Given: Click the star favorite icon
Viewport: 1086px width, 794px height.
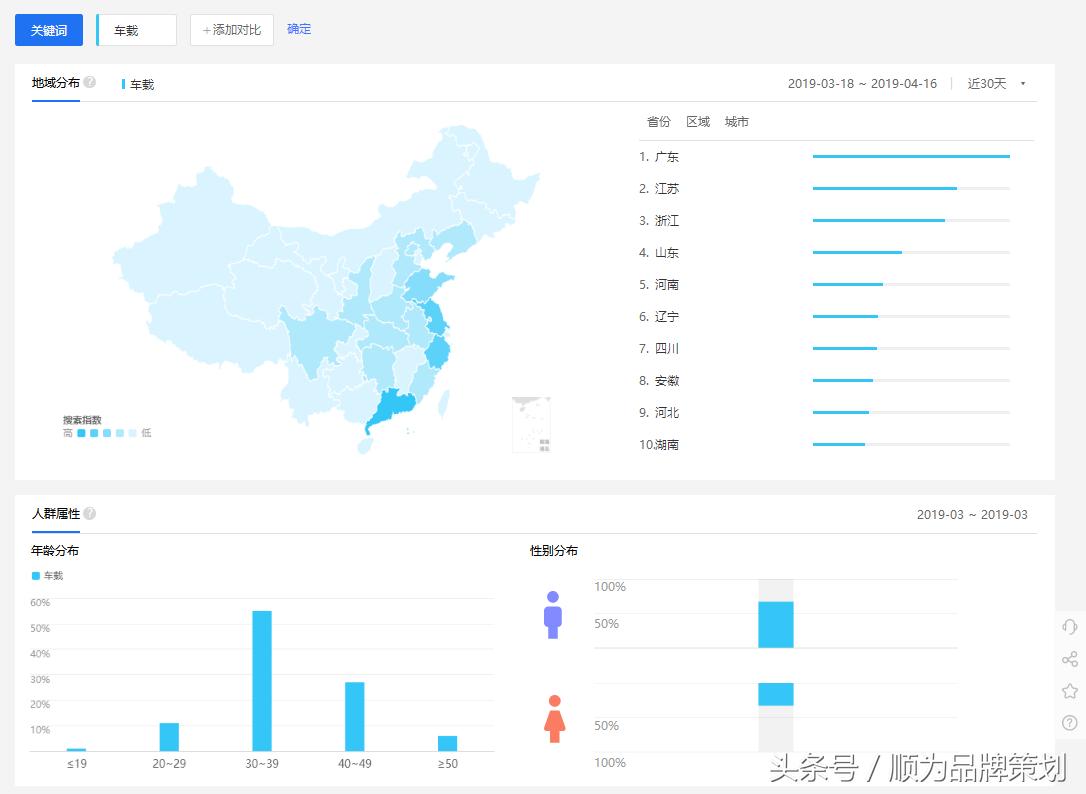Looking at the screenshot, I should coord(1070,690).
